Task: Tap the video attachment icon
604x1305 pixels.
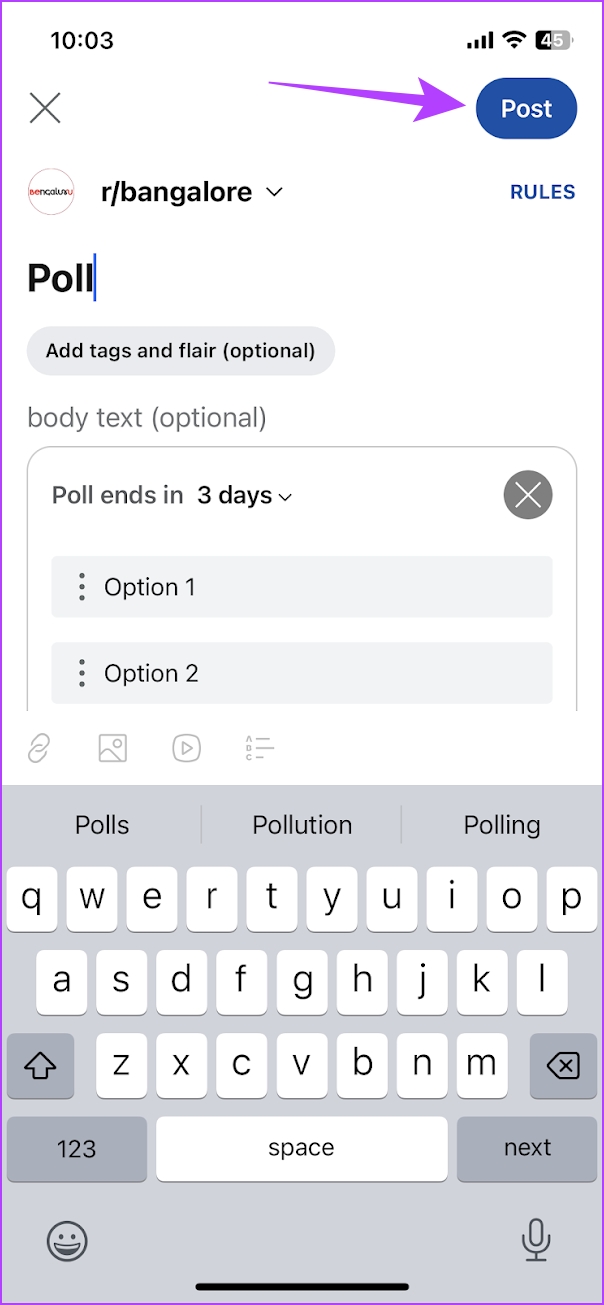Action: coord(186,747)
